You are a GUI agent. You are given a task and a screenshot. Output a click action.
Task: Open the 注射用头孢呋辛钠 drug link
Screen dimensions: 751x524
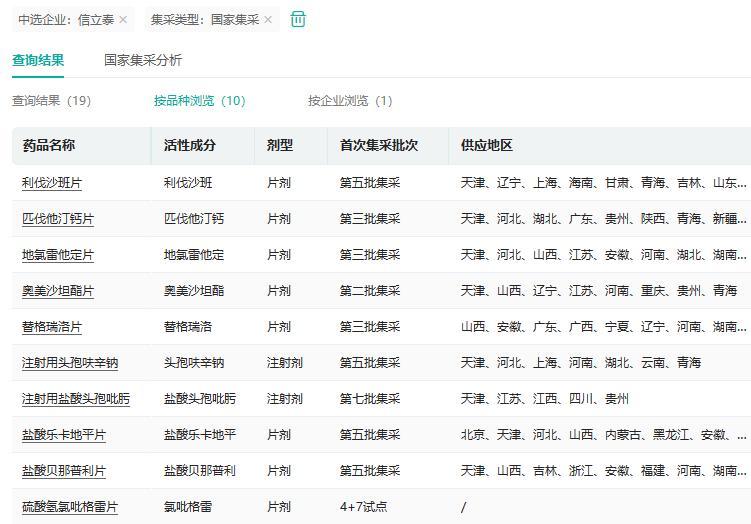point(70,363)
